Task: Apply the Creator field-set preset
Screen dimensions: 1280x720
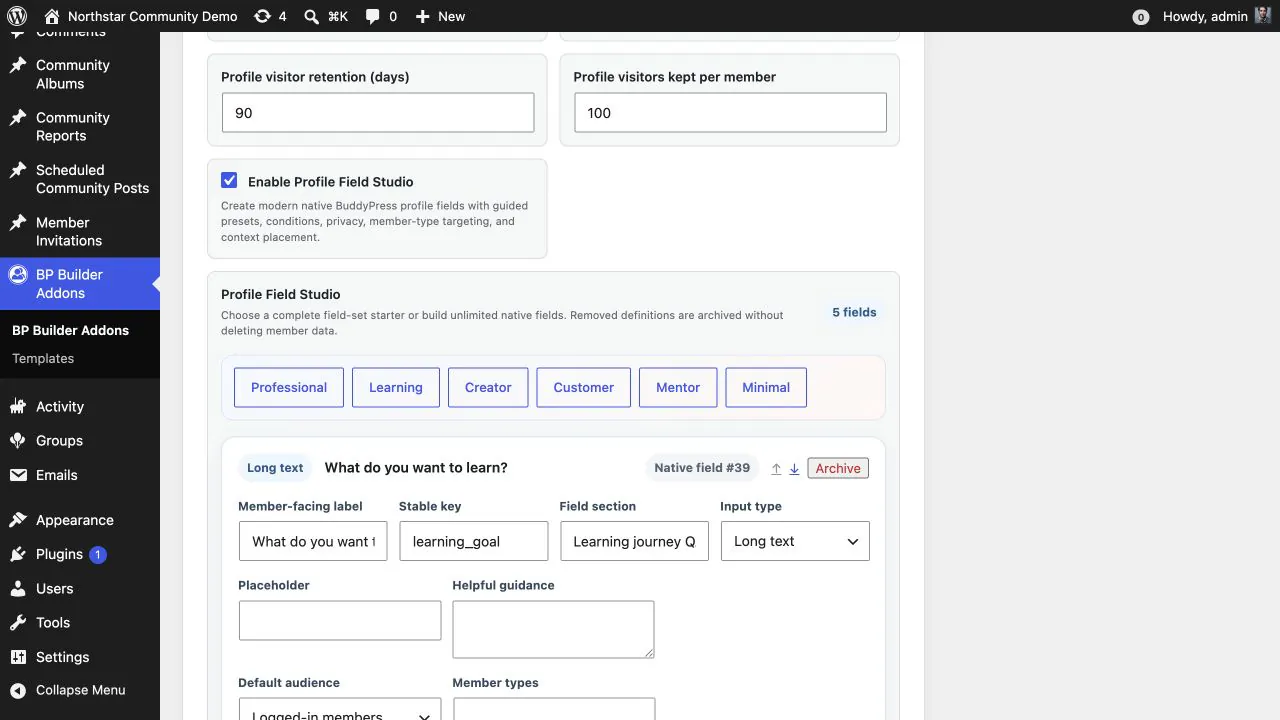Action: [x=488, y=387]
